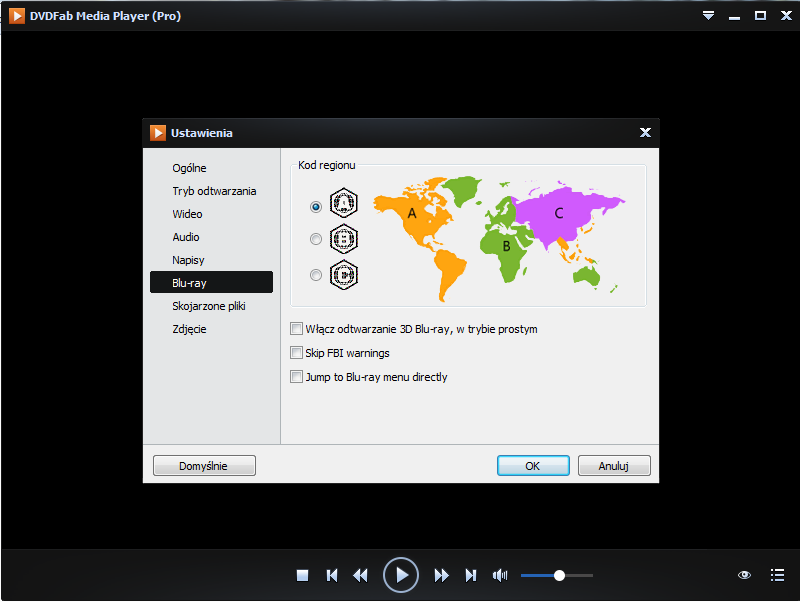800x602 pixels.
Task: Confirm settings with OK
Action: [x=533, y=465]
